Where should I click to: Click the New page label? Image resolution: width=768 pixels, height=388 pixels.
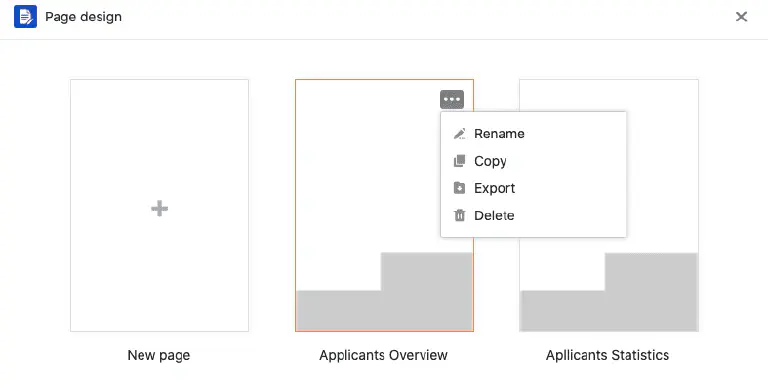pos(159,355)
